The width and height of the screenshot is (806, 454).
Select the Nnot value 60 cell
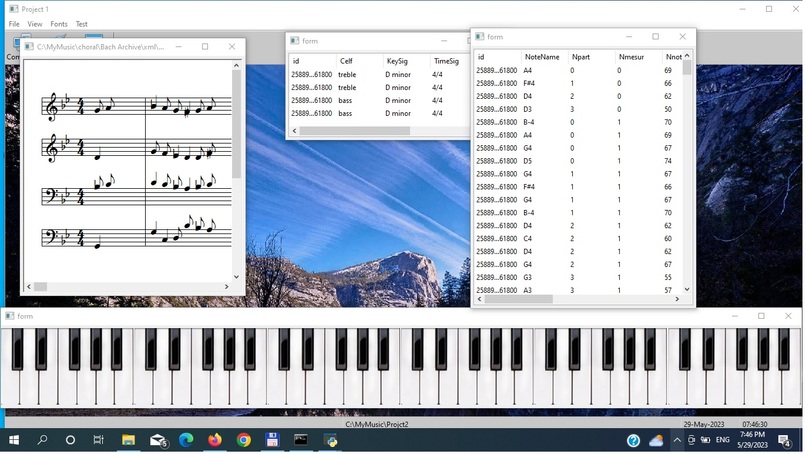click(668, 239)
